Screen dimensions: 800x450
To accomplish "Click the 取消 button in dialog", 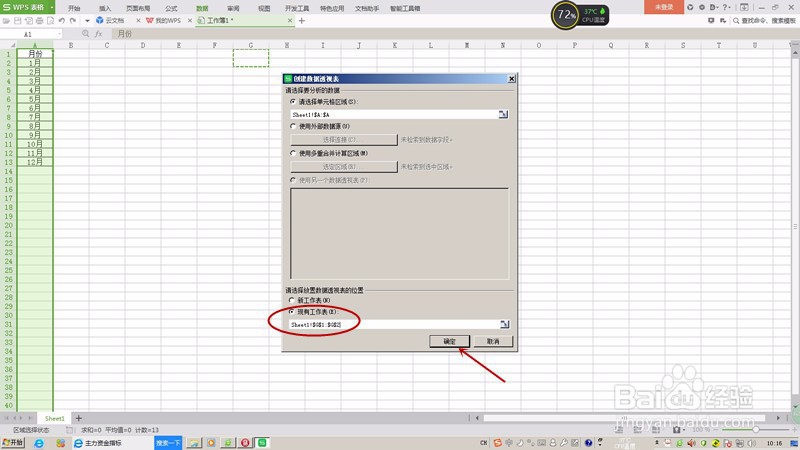I will point(493,341).
